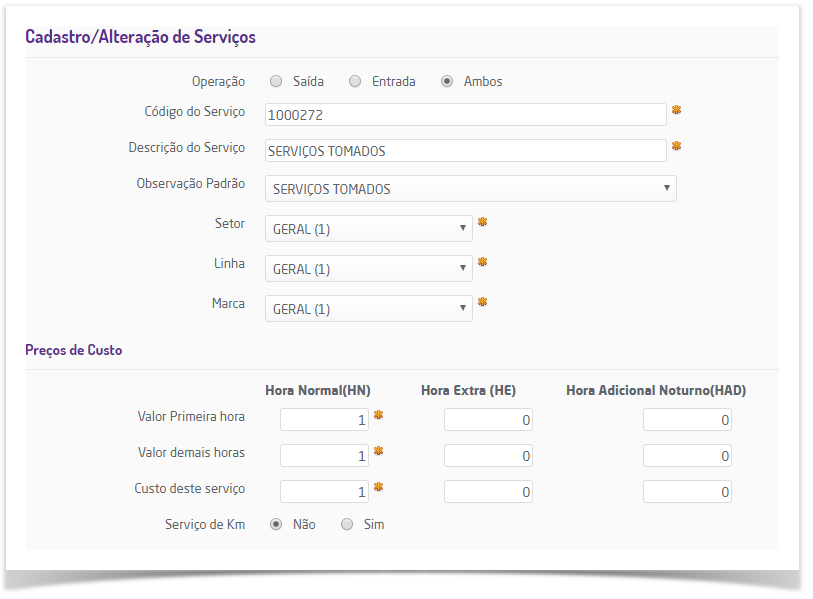Screen dimensions: 813x599
Task: Click the Código do Serviço input field
Action: (x=465, y=115)
